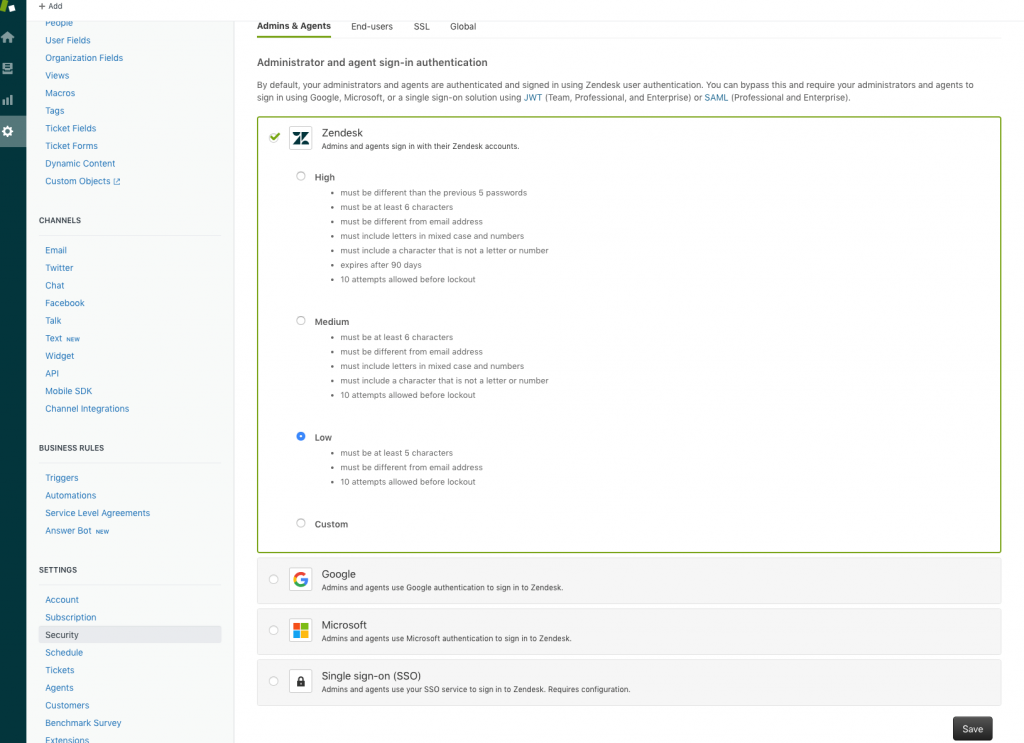1024x743 pixels.
Task: Click the Single sign-on (SSO) option title
Action: 371,676
